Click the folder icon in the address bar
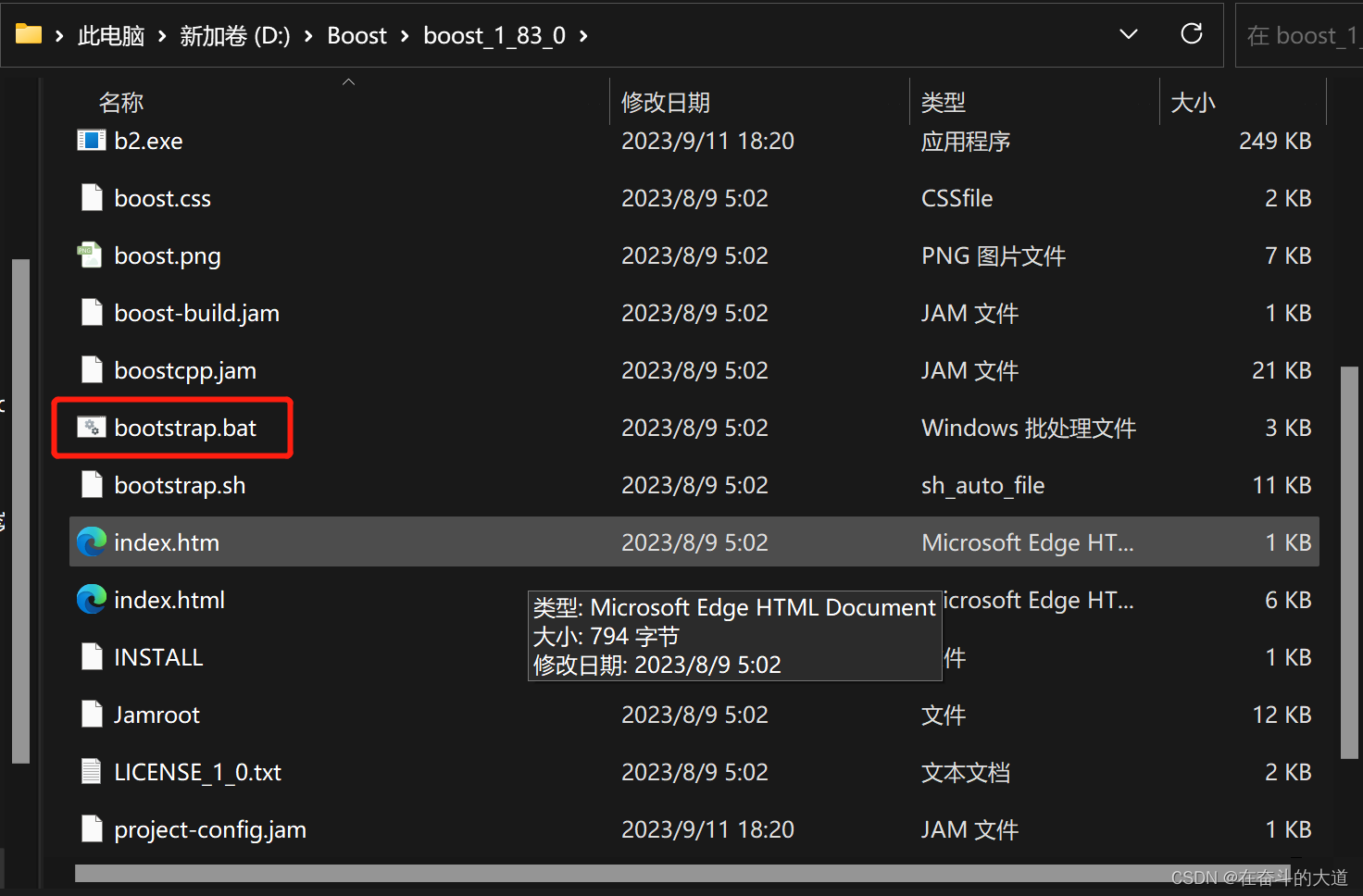1363x896 pixels. point(29,34)
